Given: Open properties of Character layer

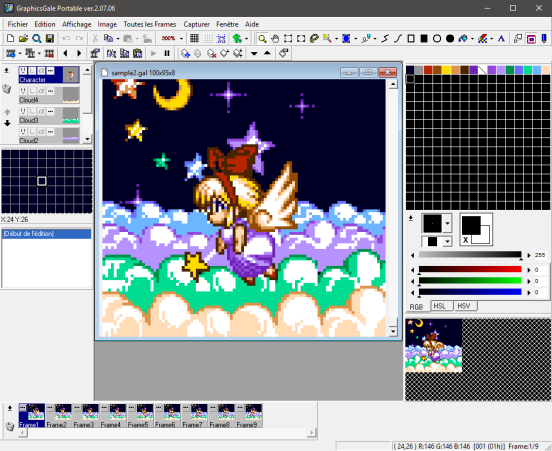Looking at the screenshot, I should point(50,71).
